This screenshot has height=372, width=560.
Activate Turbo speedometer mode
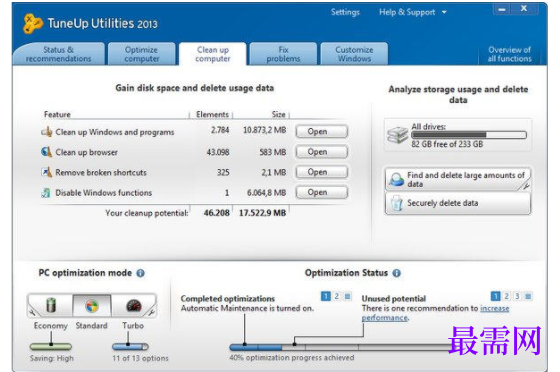[x=134, y=306]
